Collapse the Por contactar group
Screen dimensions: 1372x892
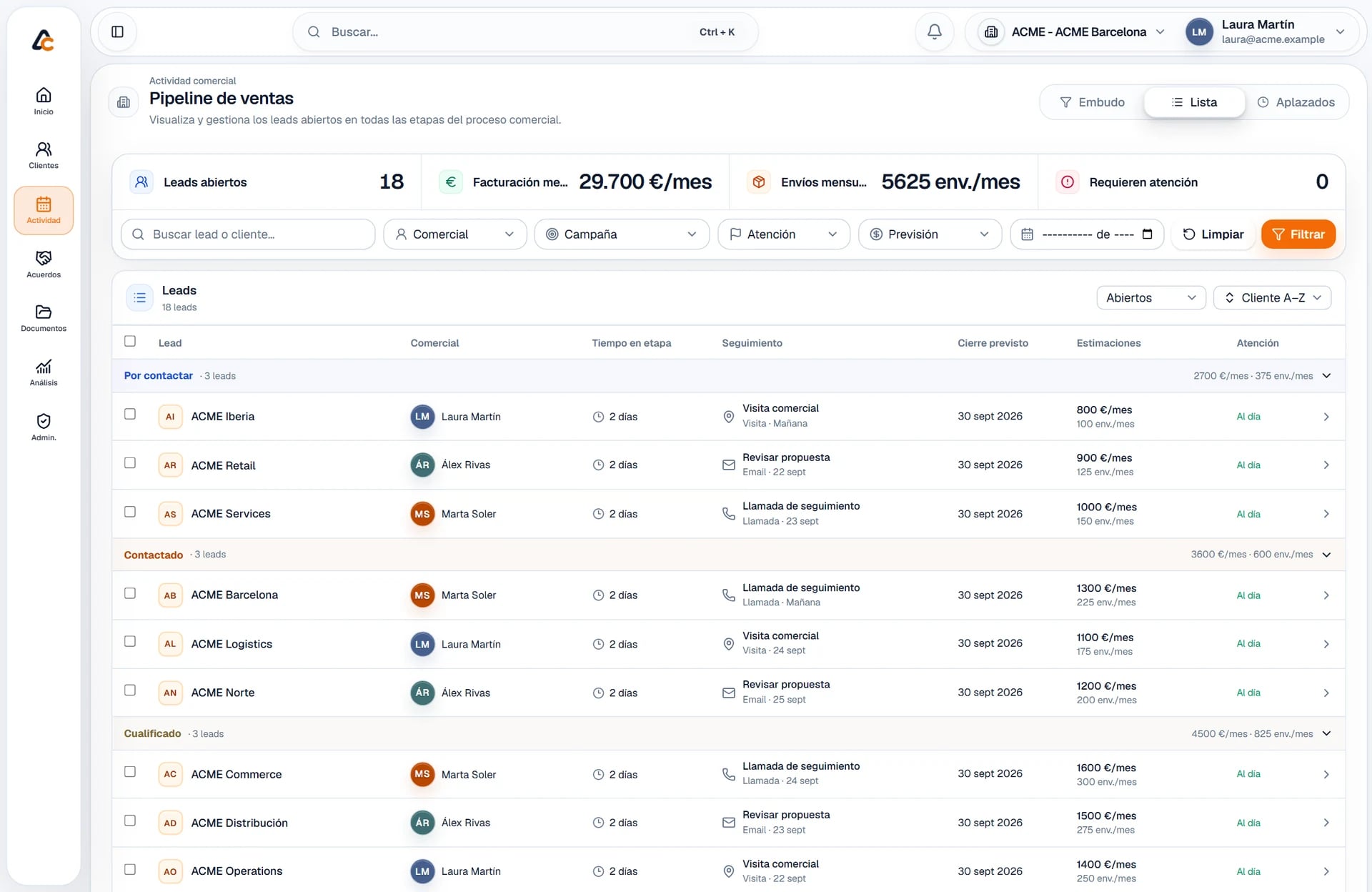1326,375
